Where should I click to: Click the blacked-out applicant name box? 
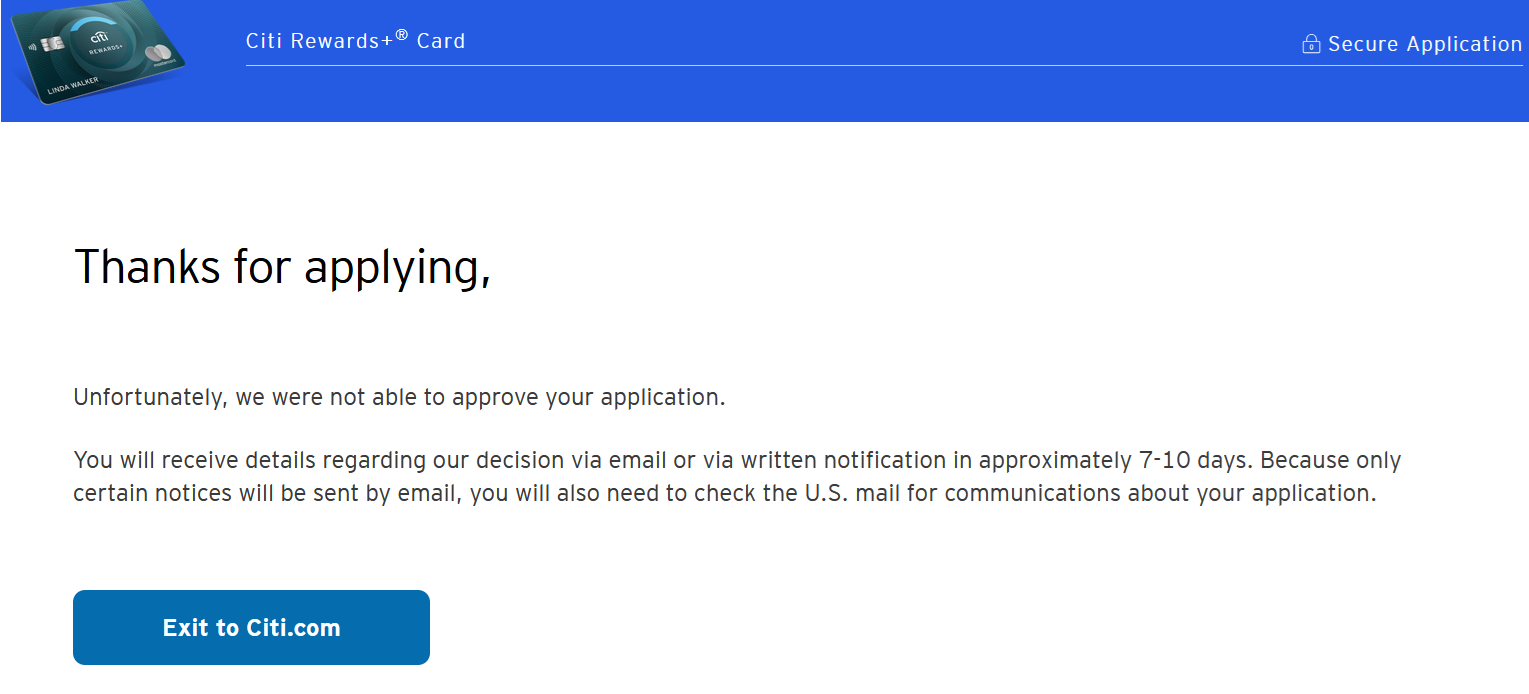coord(620,276)
